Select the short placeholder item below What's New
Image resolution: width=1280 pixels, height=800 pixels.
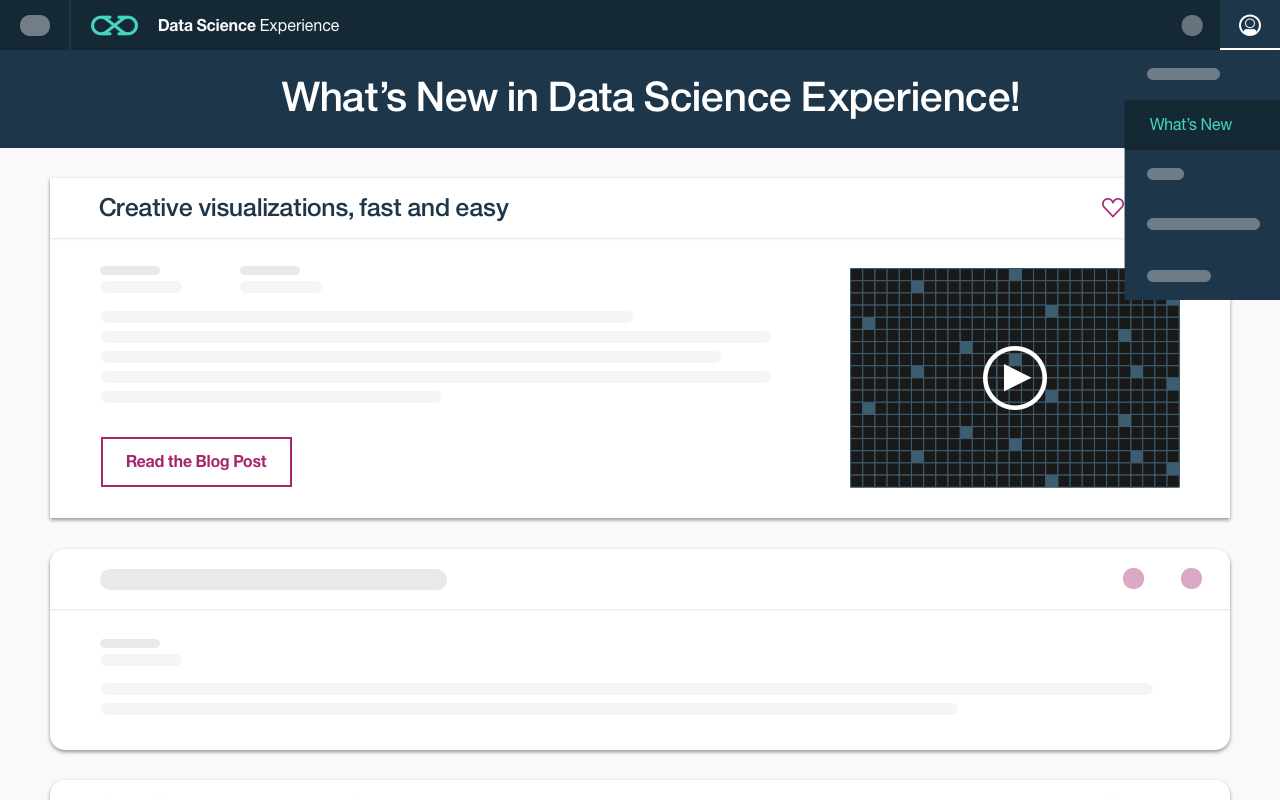coord(1165,174)
